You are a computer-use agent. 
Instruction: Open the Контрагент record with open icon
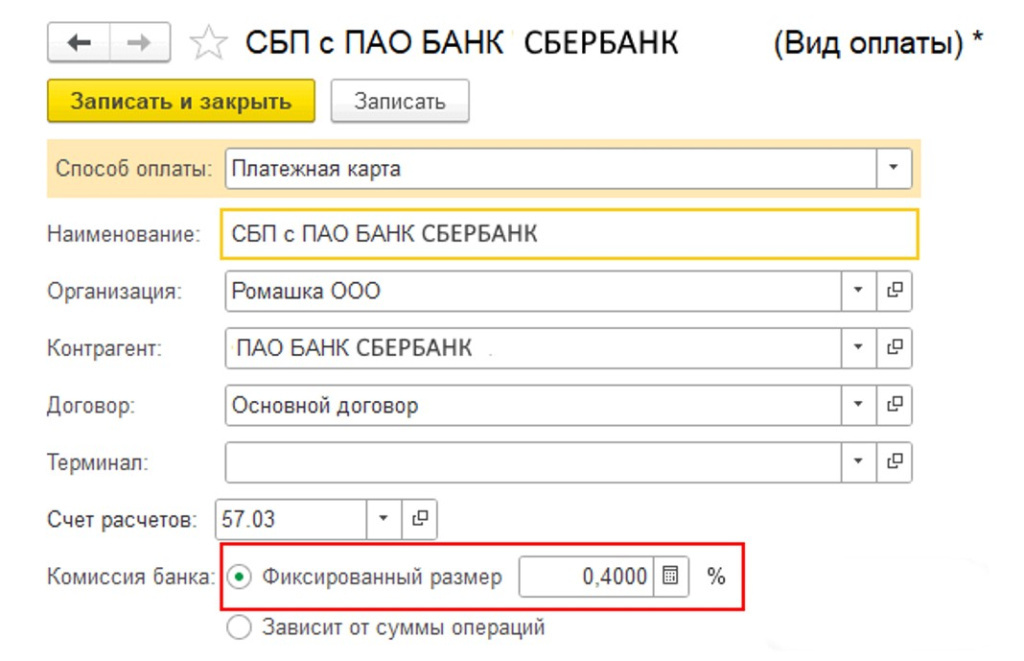coord(895,348)
